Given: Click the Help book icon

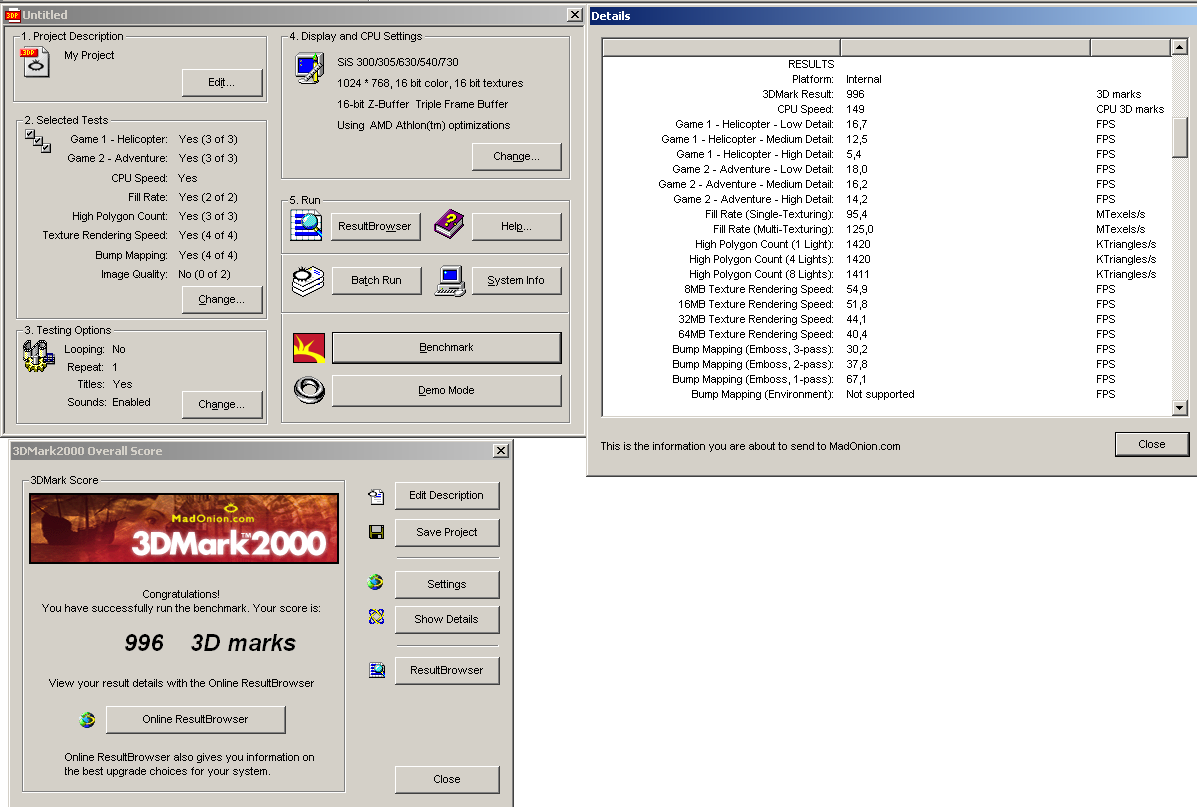Looking at the screenshot, I should coord(449,226).
